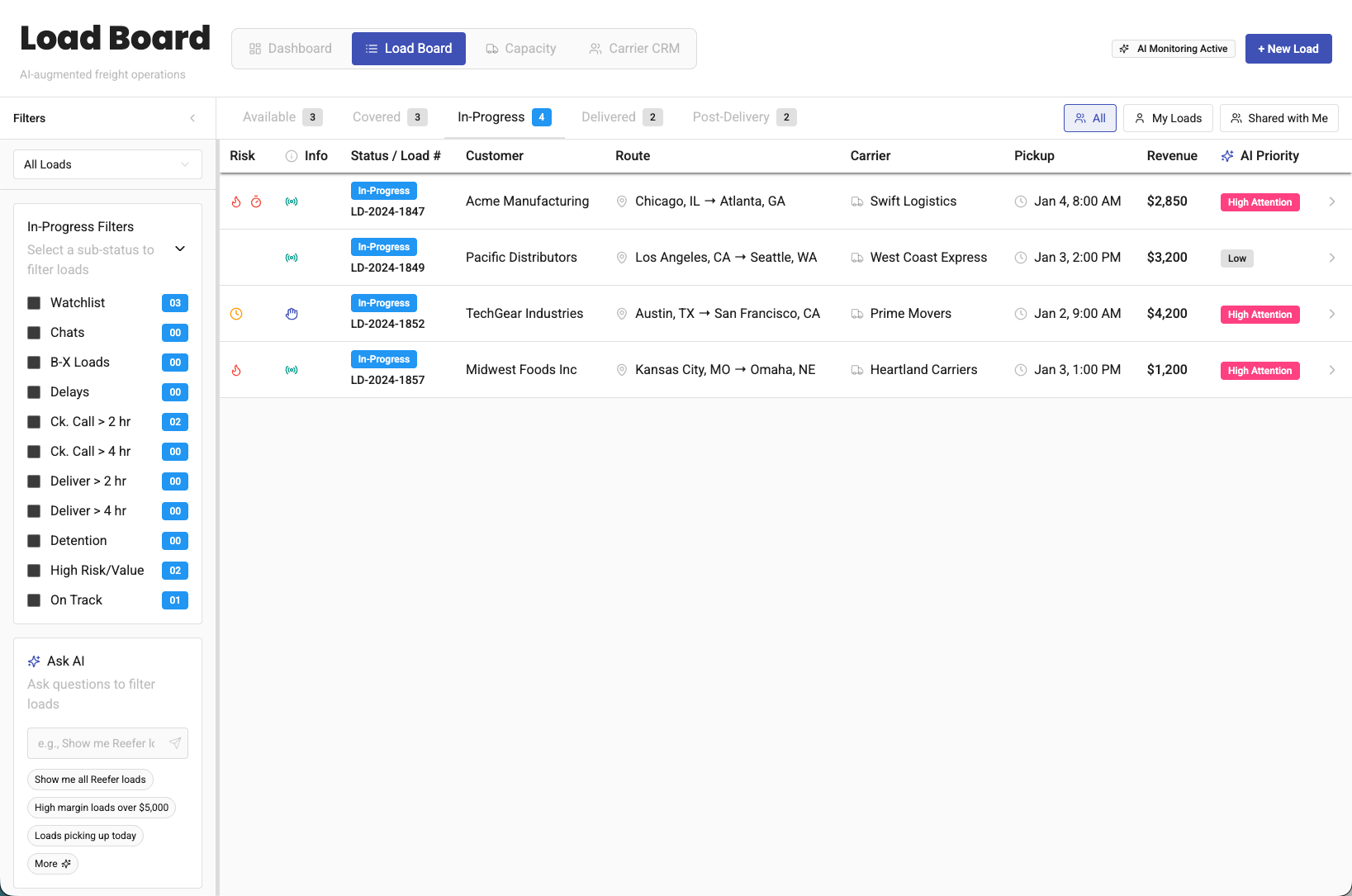Enable the Watchlist filter checkbox
Screen dimensions: 1352x896
[35, 303]
